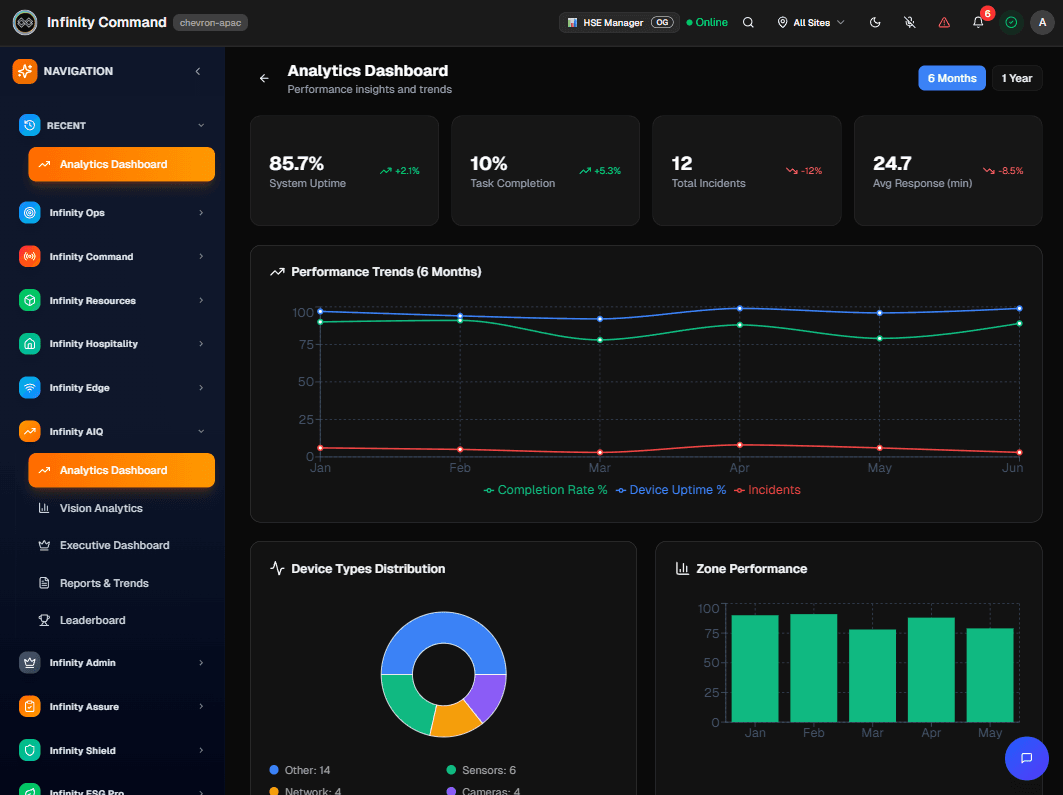Expand Infinity Assure chevron
Viewport: 1063px width, 795px height.
pos(201,707)
